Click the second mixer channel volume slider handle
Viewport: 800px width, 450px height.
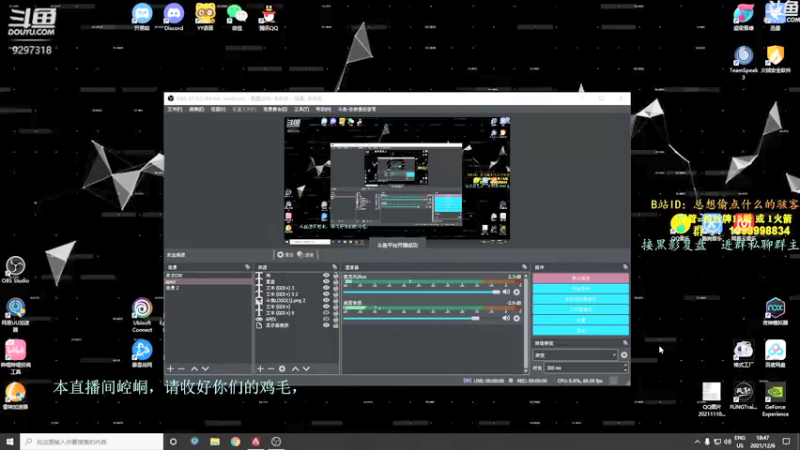476,318
